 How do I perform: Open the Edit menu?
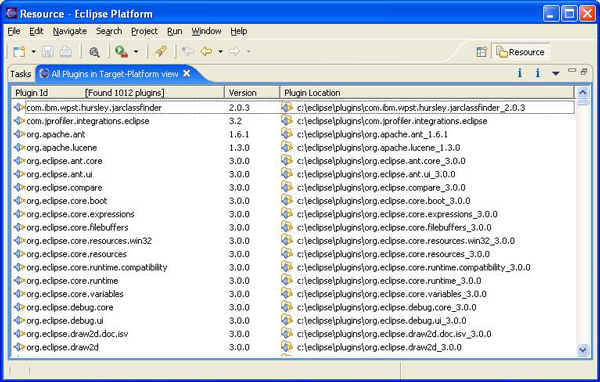point(36,31)
